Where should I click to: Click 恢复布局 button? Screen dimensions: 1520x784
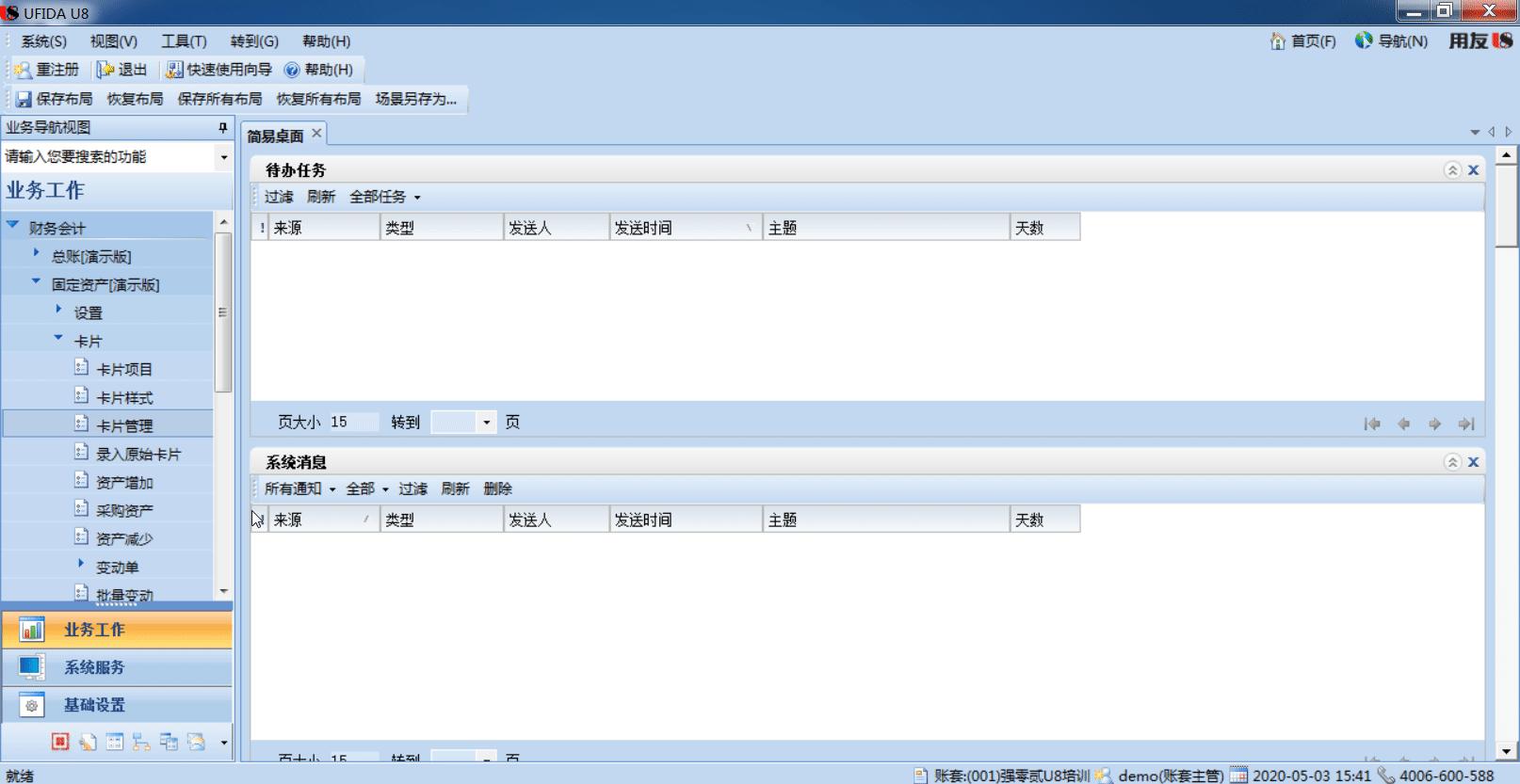click(135, 99)
